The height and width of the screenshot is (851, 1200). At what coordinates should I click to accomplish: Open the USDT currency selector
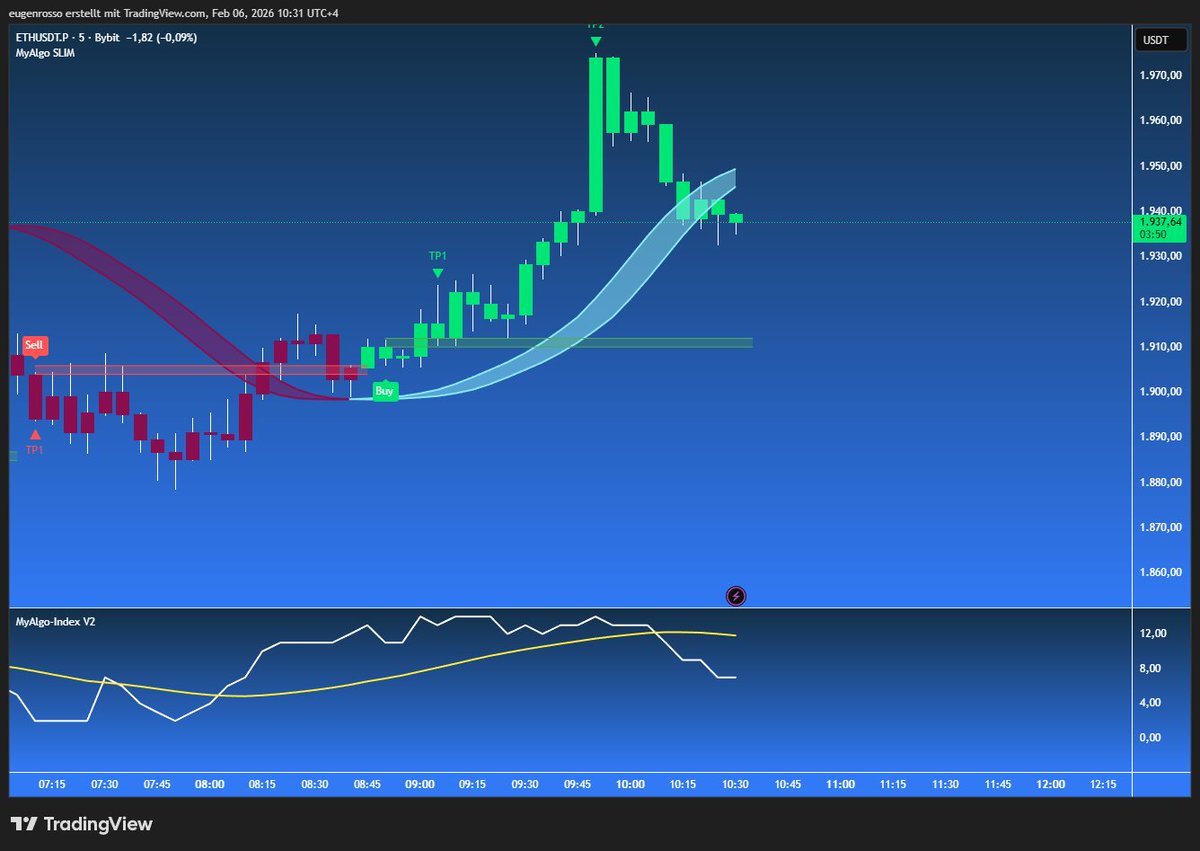tap(1160, 40)
